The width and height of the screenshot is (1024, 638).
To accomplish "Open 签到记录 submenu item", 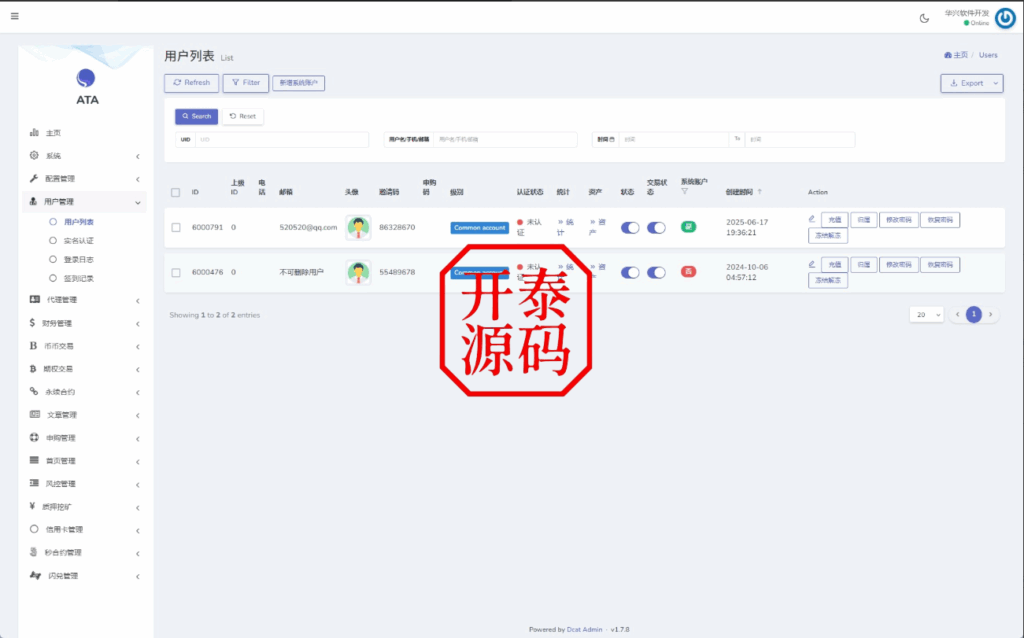I will (x=78, y=278).
